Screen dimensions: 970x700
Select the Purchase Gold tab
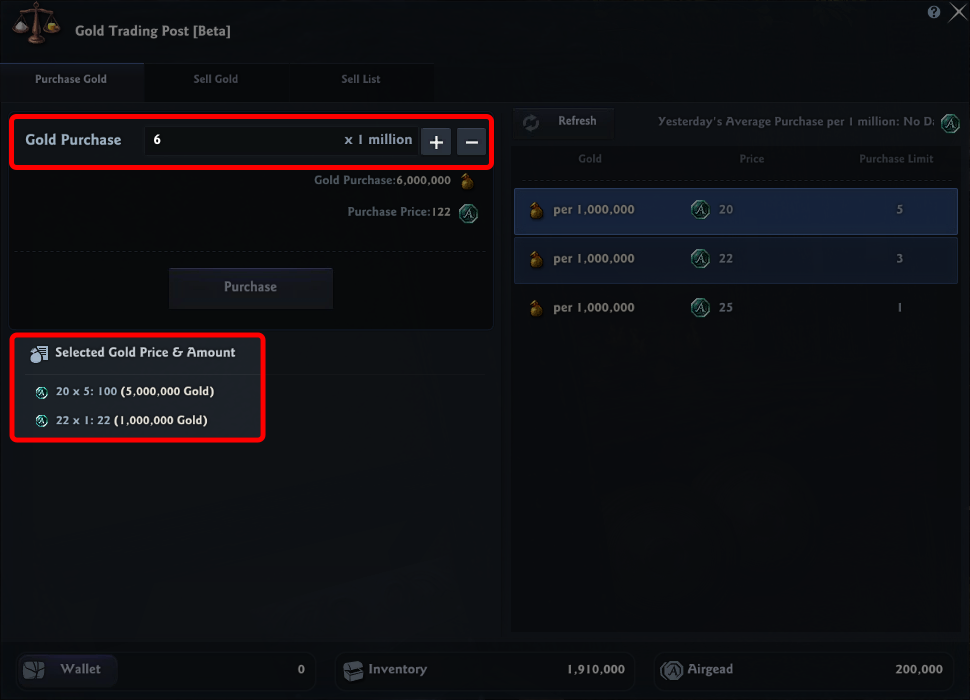[71, 80]
